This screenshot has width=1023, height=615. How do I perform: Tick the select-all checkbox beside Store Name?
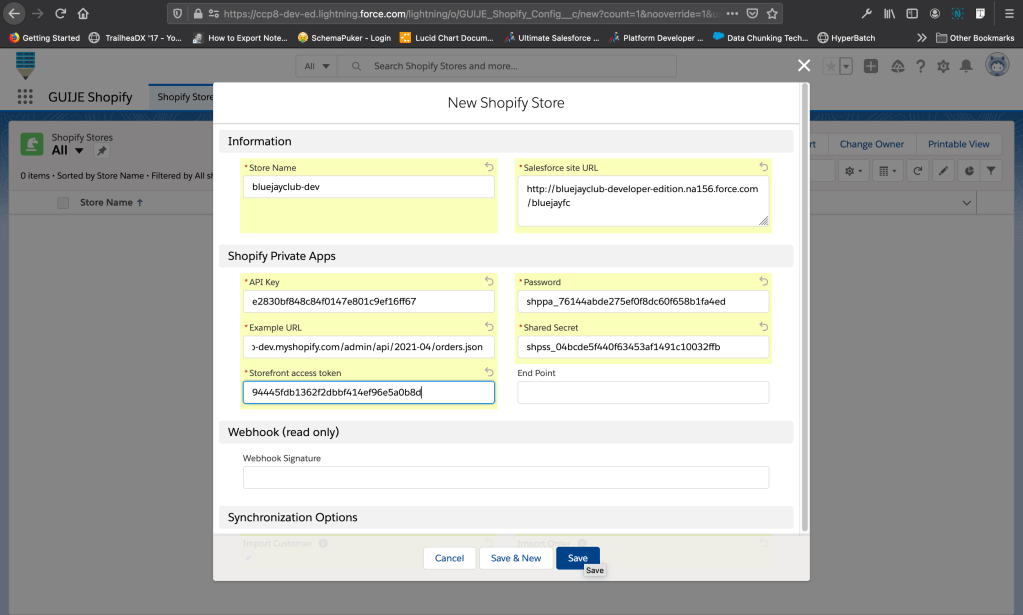(64, 203)
